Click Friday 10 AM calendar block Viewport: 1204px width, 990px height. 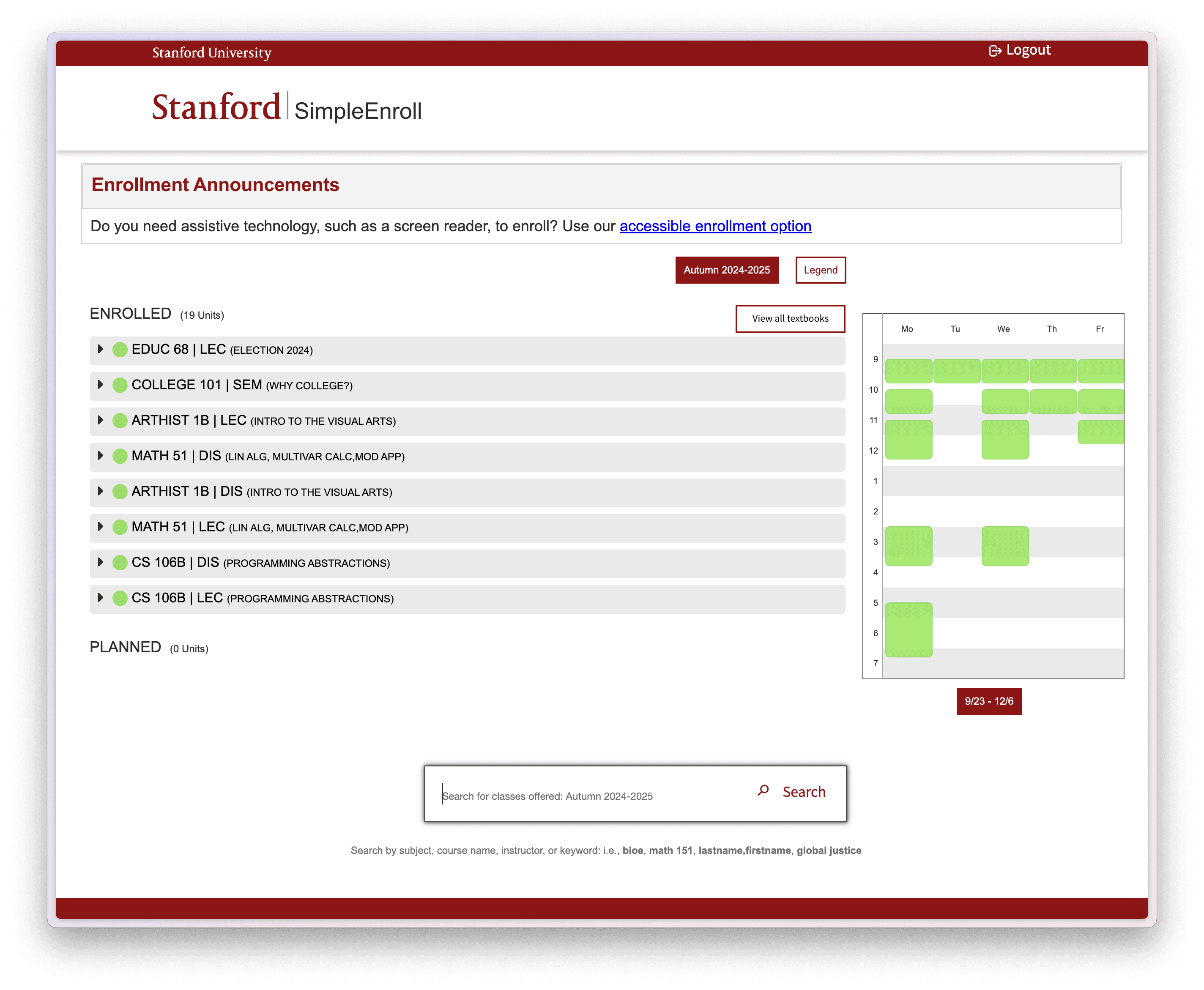tap(1101, 402)
